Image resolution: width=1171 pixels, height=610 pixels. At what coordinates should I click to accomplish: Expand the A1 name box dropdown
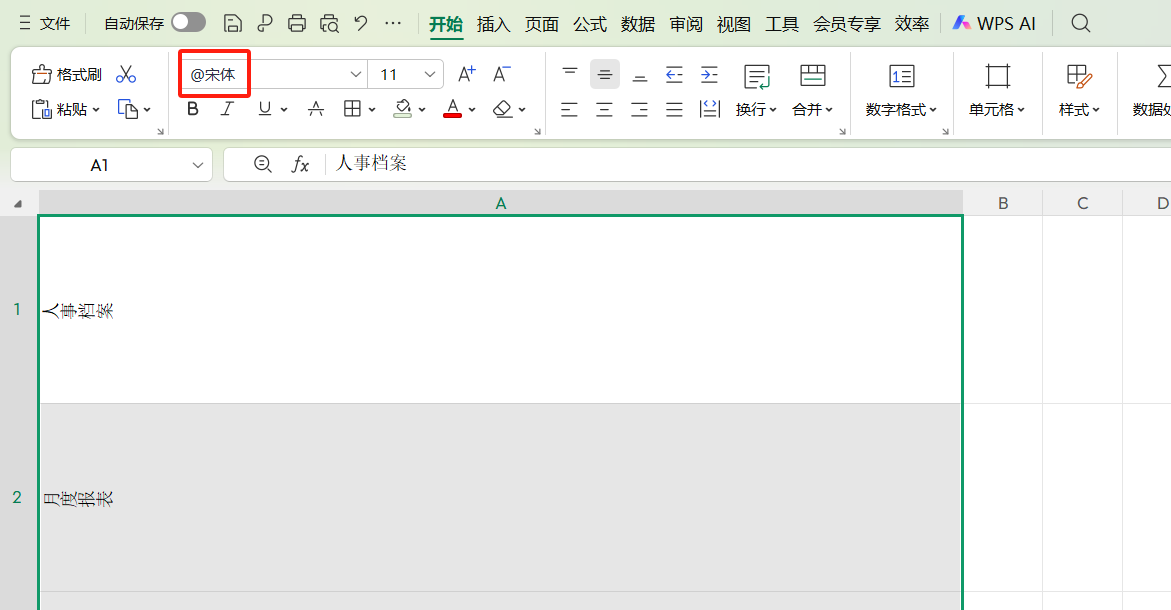[198, 165]
